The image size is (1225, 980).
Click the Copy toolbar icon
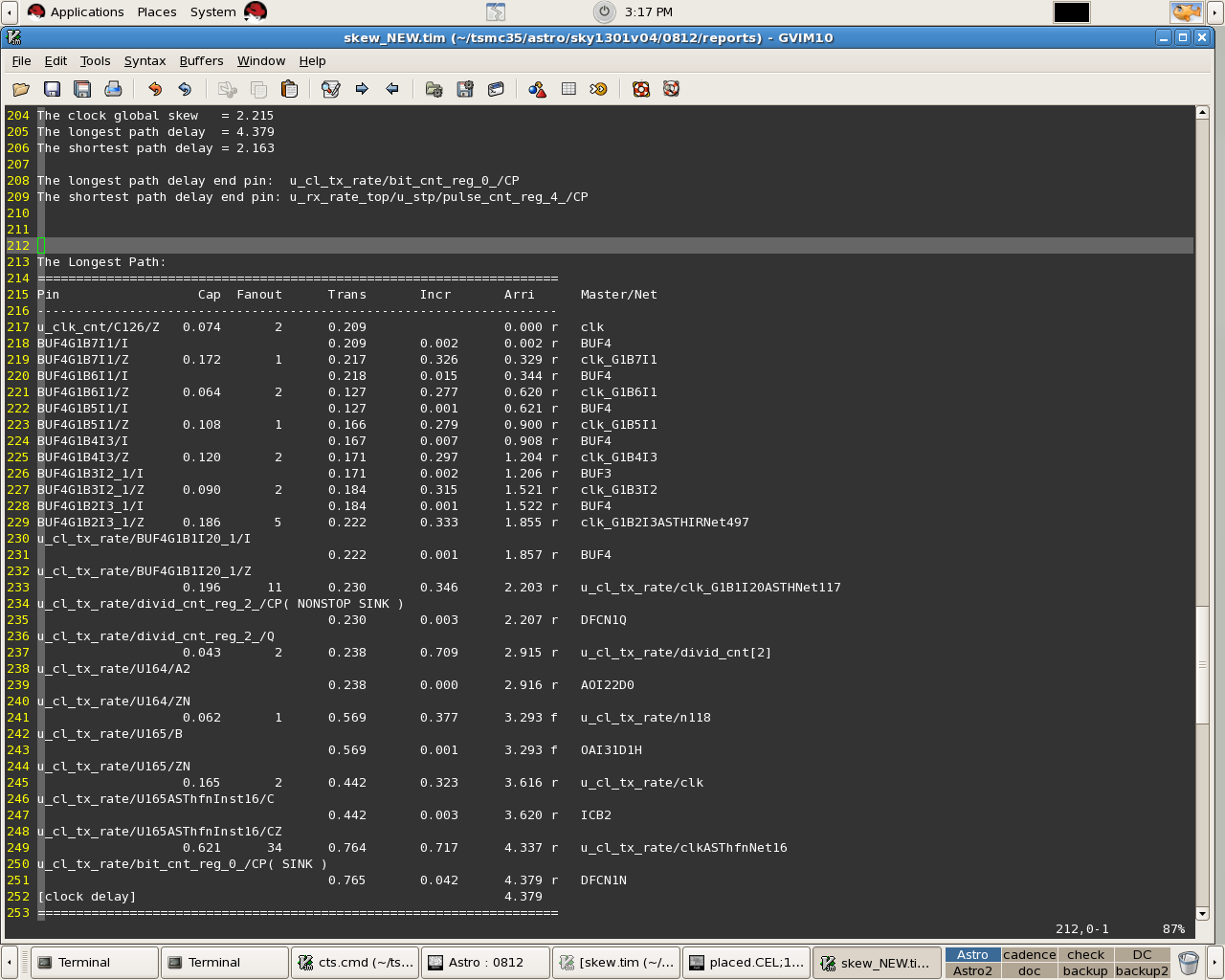tap(258, 89)
